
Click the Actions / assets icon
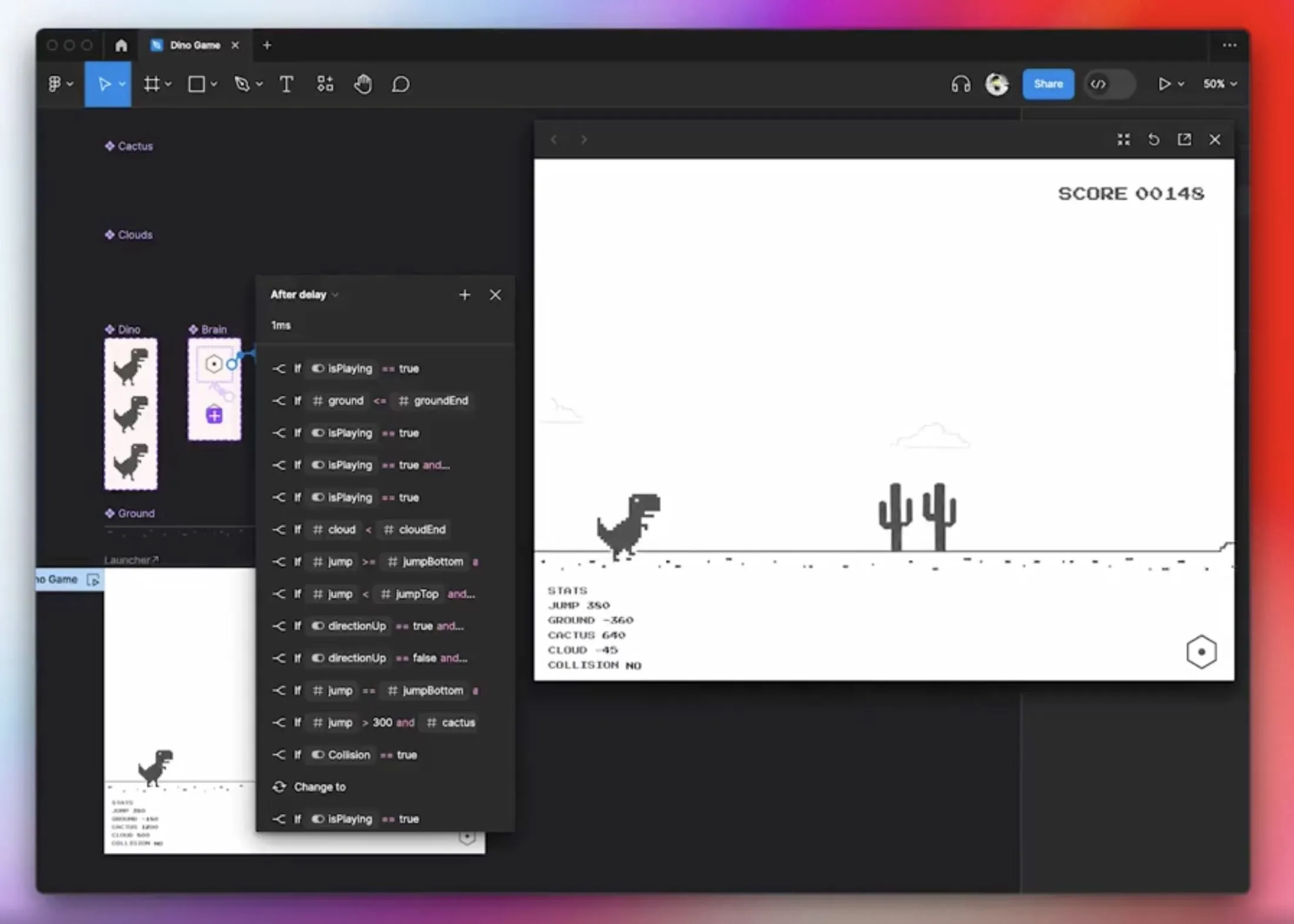(x=325, y=84)
